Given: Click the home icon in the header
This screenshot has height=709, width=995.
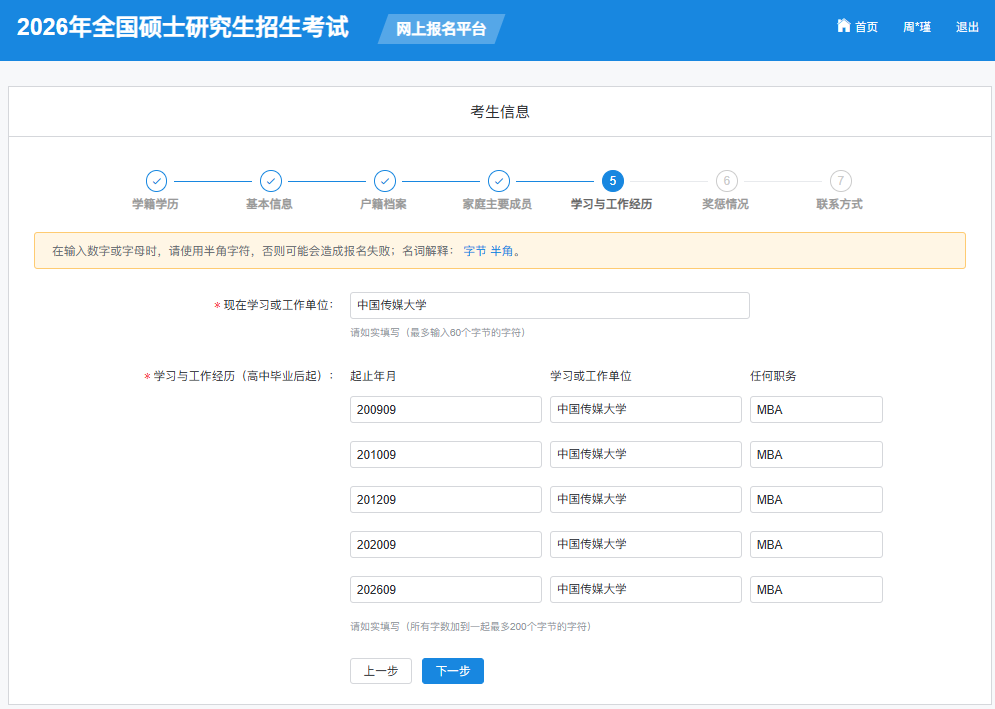Looking at the screenshot, I should pyautogui.click(x=843, y=26).
